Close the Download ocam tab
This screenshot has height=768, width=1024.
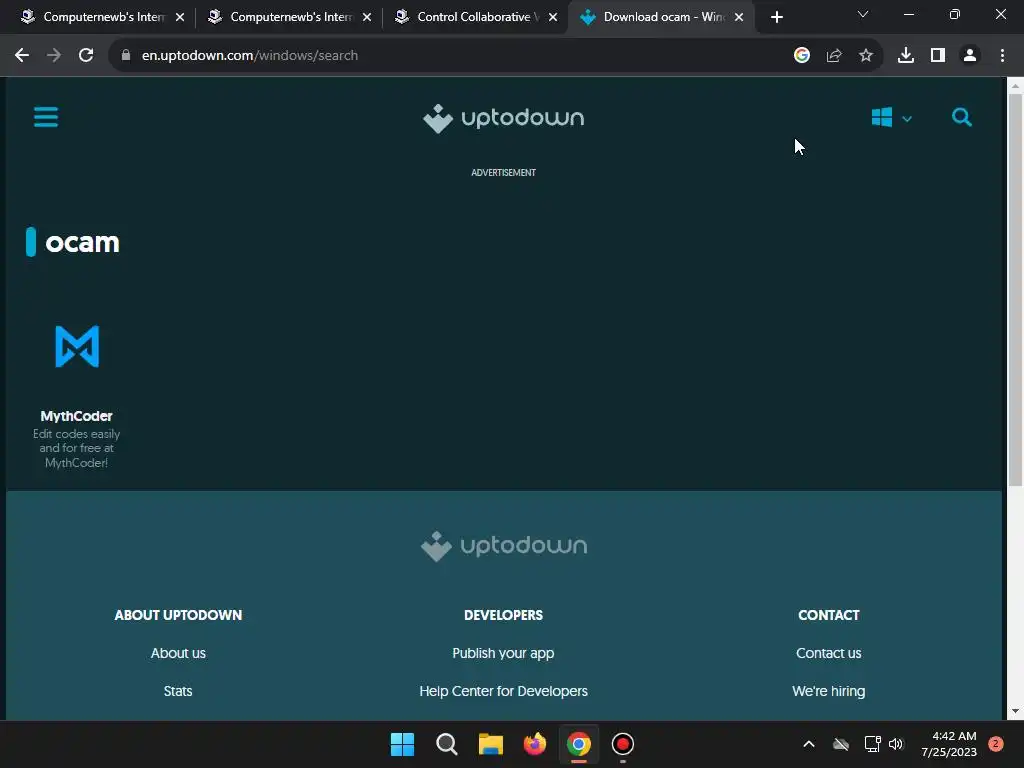point(739,17)
